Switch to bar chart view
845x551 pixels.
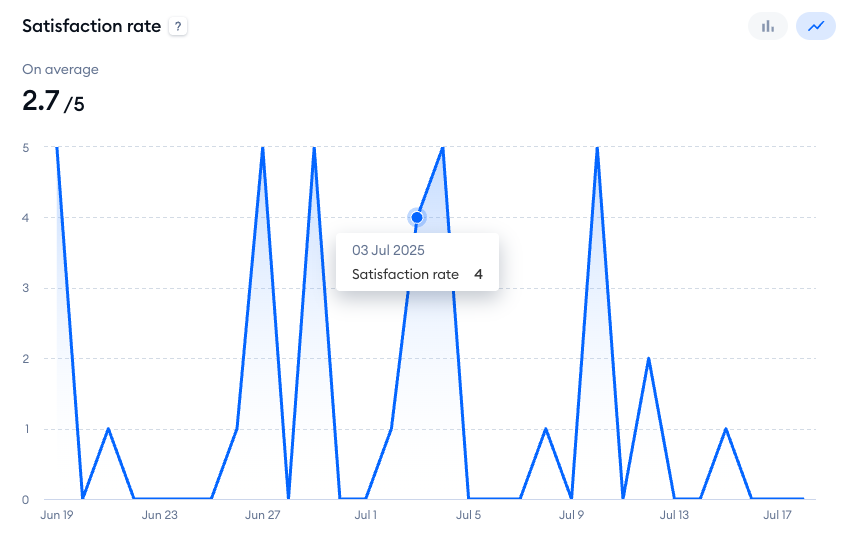[x=768, y=26]
